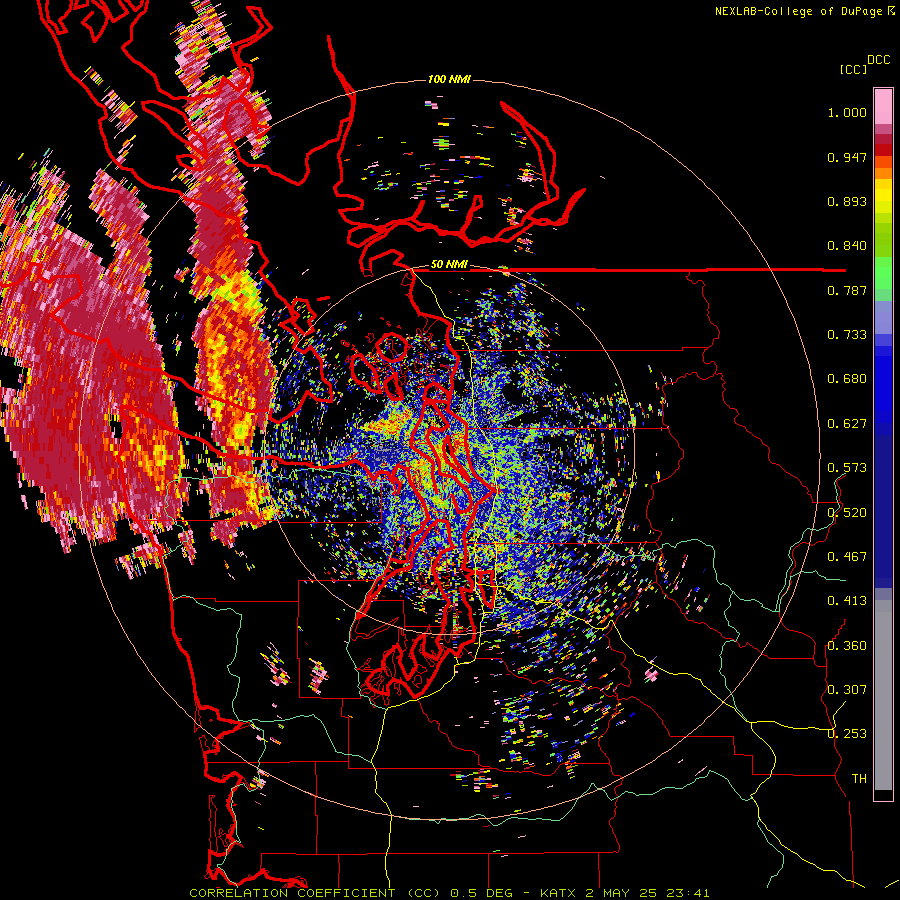Click the CORRELATION COEFFICIENT (CC) caption text
The width and height of the screenshot is (900, 900).
click(315, 893)
